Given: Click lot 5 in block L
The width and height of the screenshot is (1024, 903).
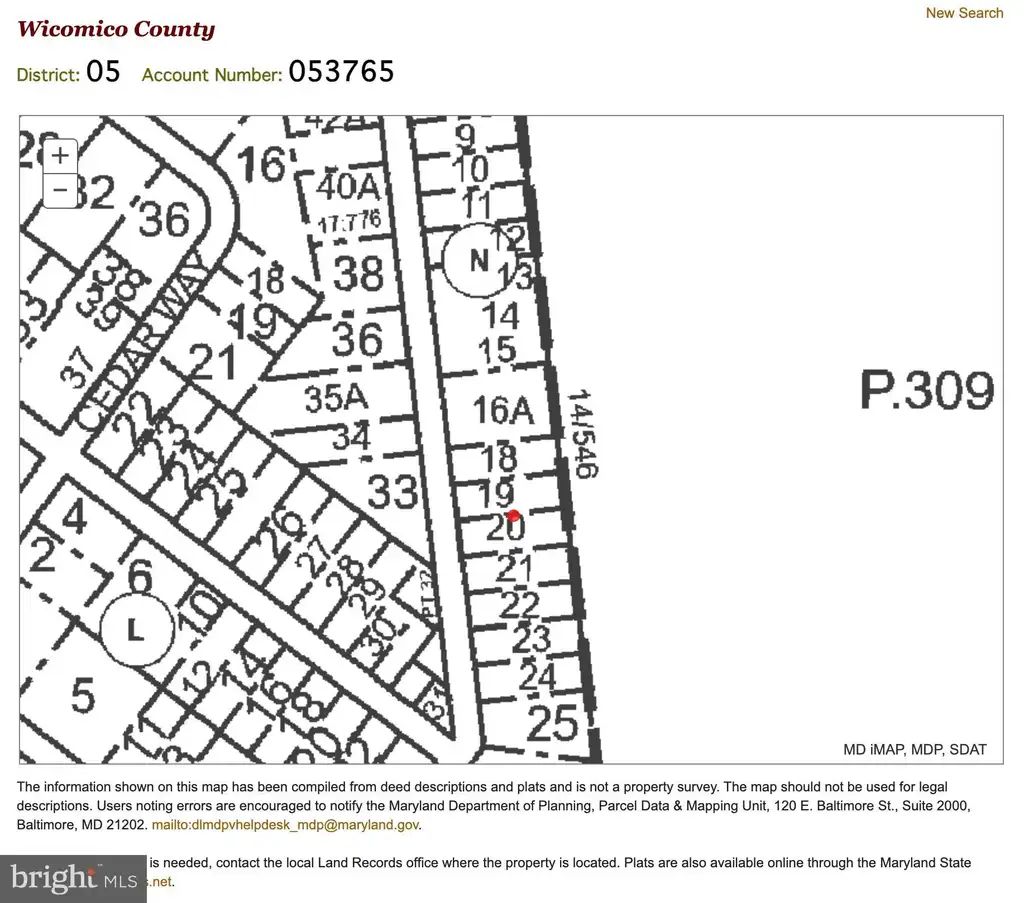Looking at the screenshot, I should coord(83,695).
